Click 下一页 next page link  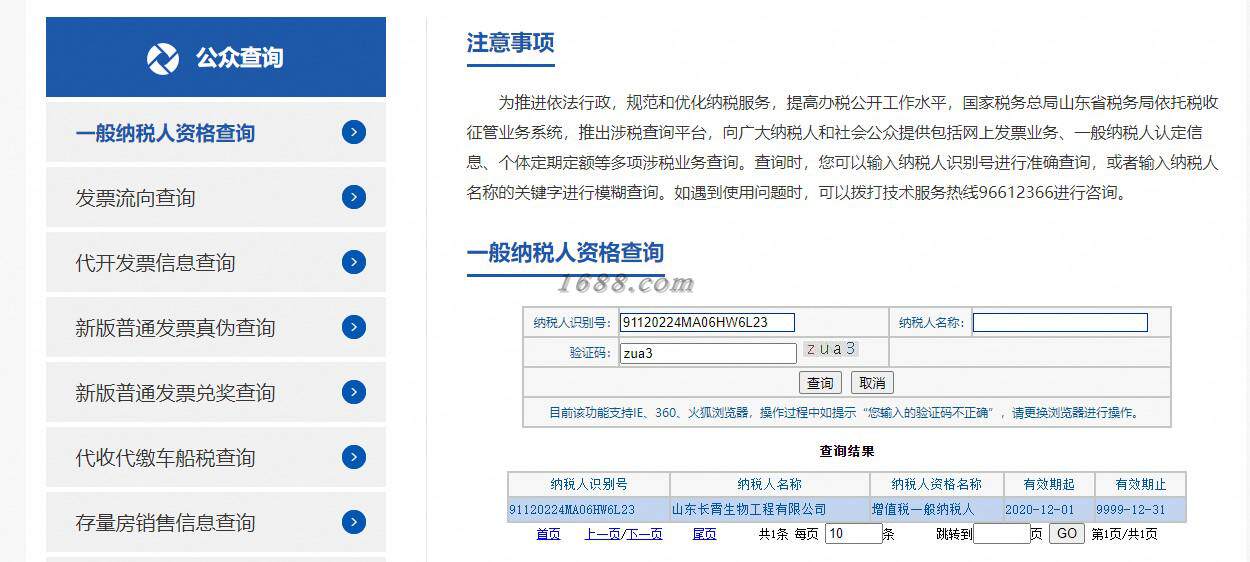[x=645, y=534]
